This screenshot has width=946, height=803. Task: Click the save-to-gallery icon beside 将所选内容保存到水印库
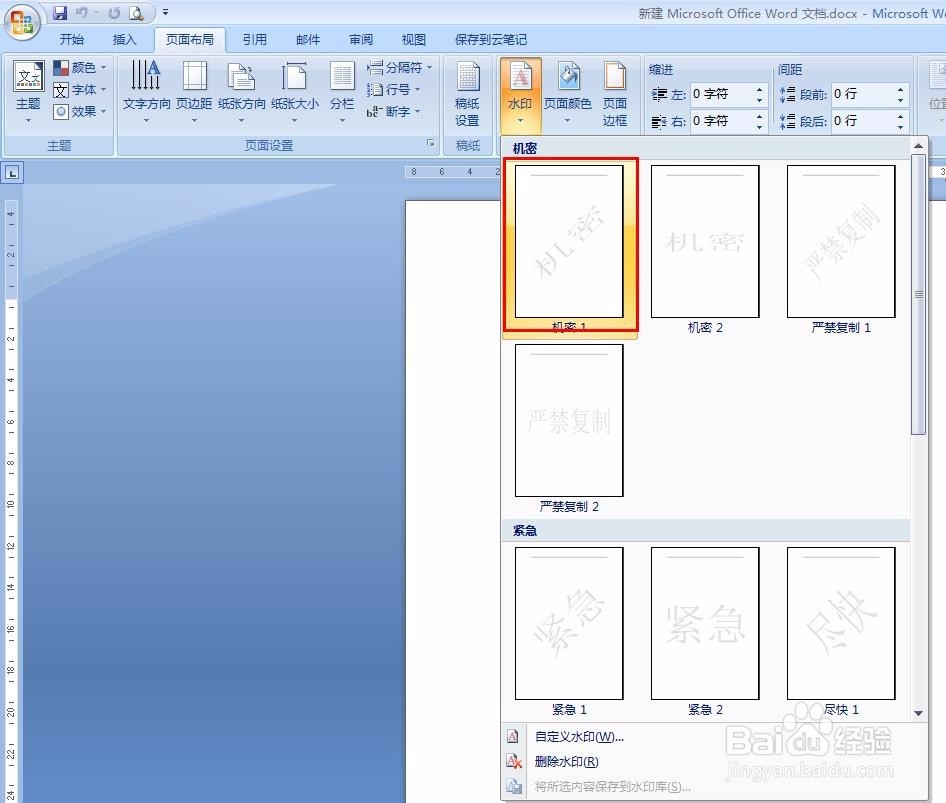point(513,787)
